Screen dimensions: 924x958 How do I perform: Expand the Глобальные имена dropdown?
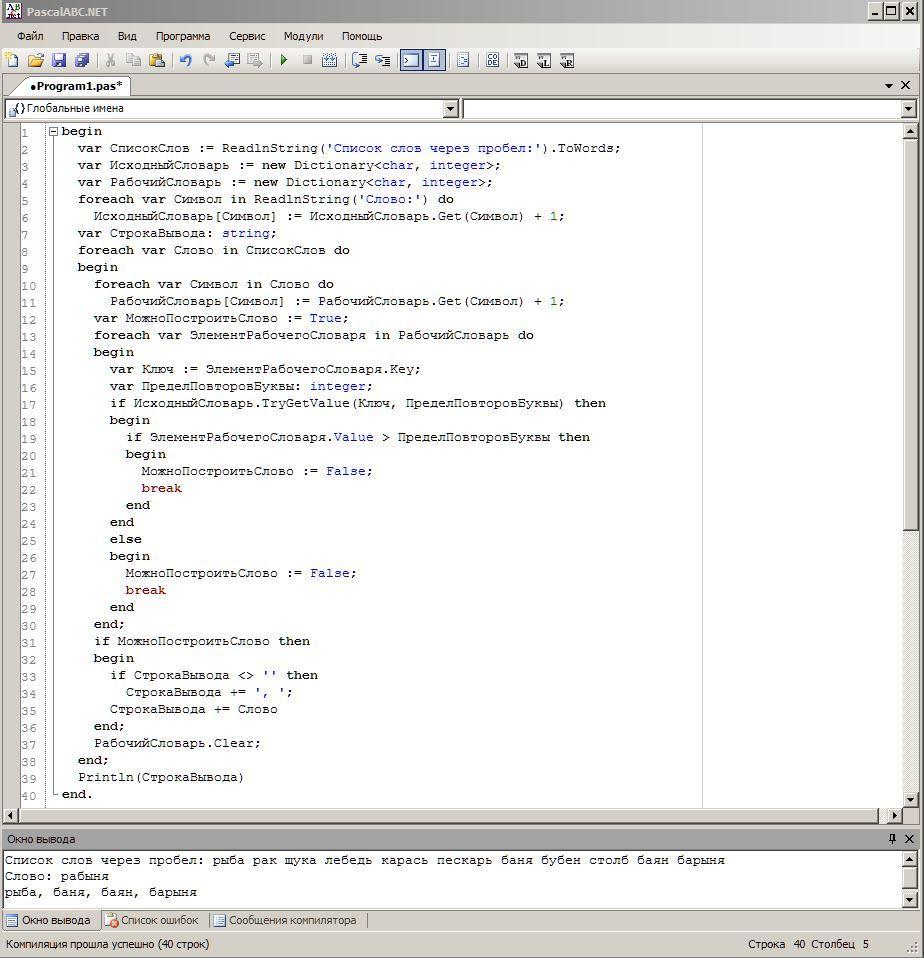click(451, 109)
